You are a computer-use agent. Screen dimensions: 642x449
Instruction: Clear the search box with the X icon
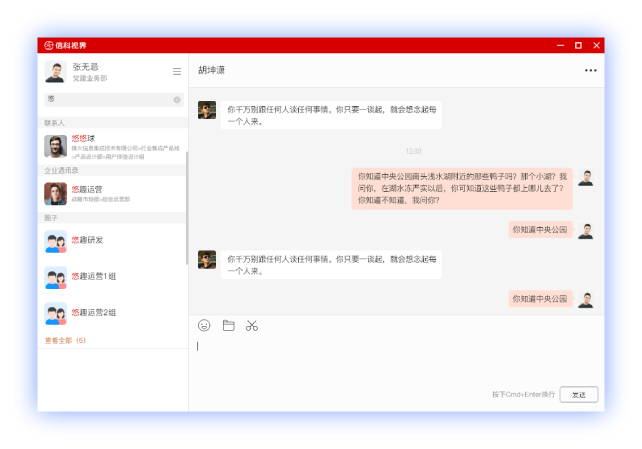[177, 99]
